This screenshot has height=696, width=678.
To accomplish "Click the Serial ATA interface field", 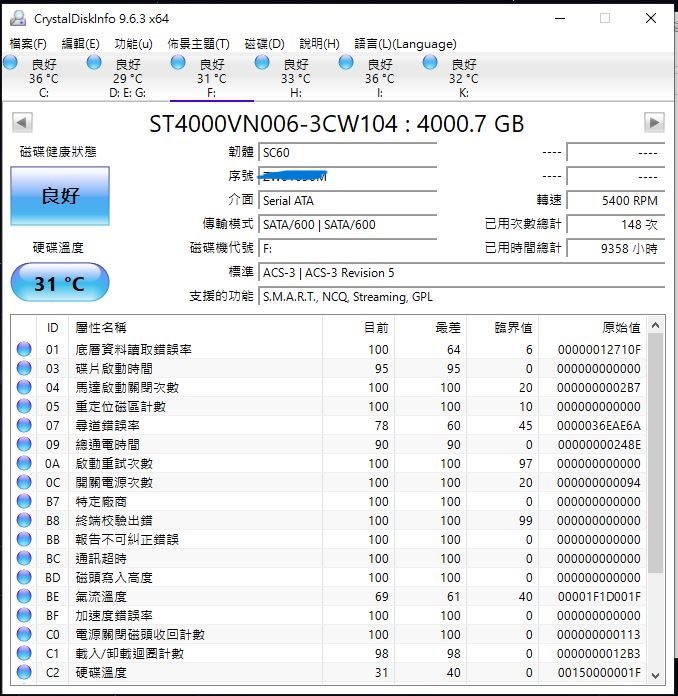I will [348, 200].
